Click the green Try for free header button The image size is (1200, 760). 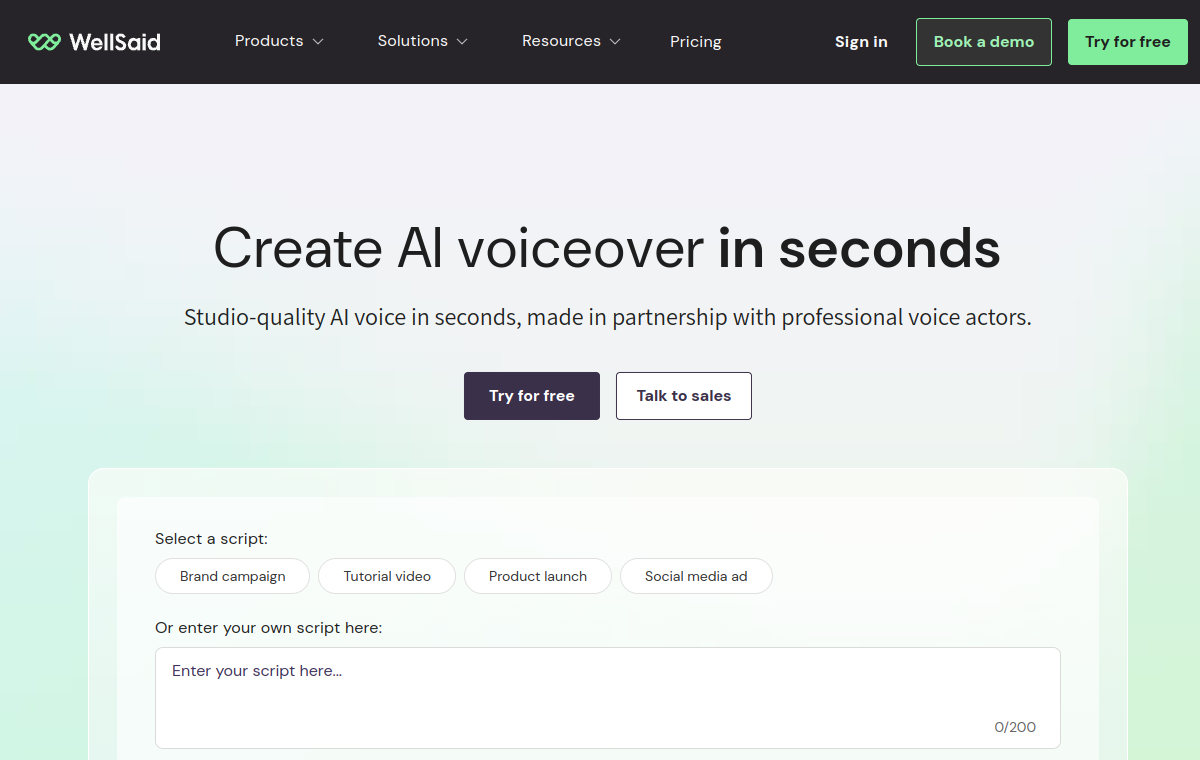coord(1128,42)
